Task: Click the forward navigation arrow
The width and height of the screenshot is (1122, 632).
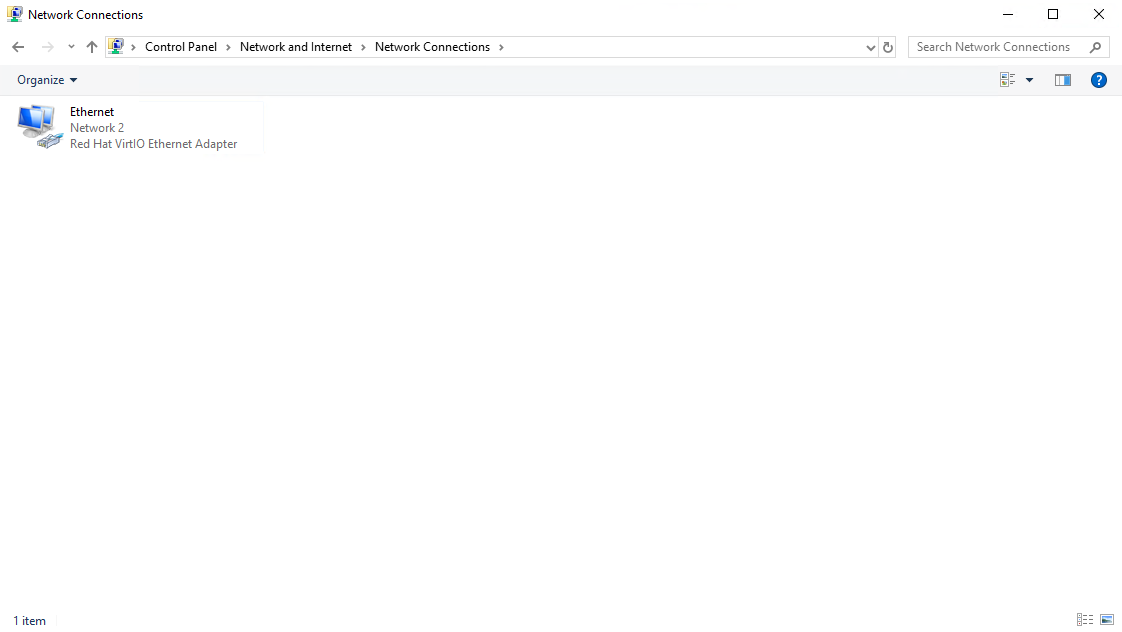Action: [47, 47]
